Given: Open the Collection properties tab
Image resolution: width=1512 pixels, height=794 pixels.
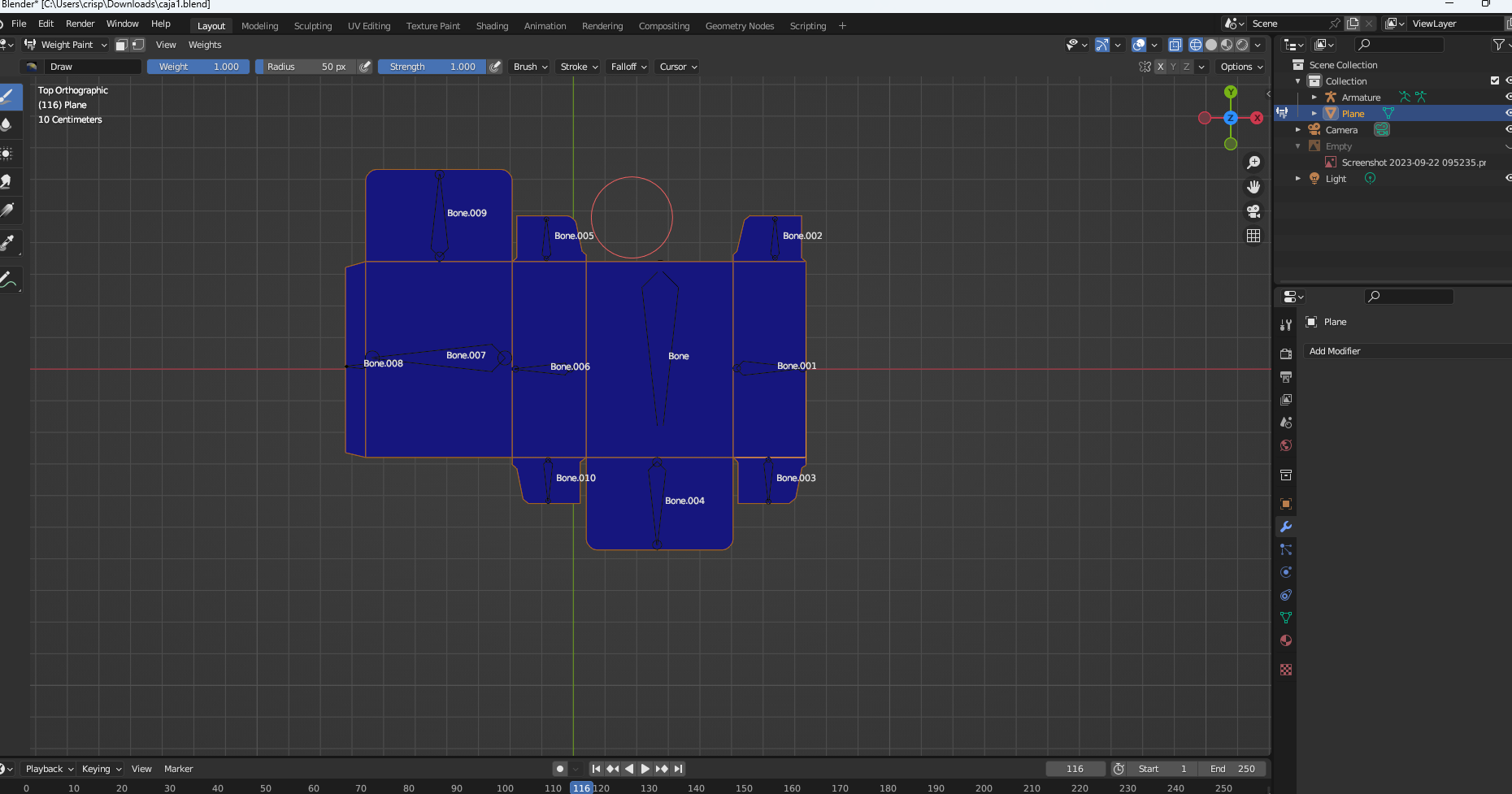Looking at the screenshot, I should coord(1286,475).
